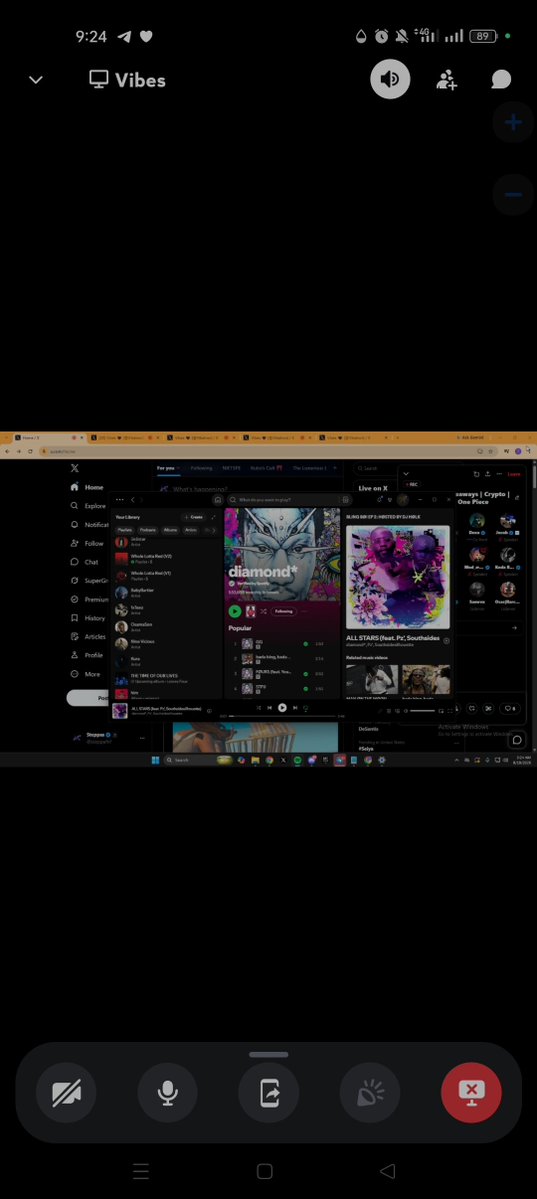The image size is (537, 1199).
Task: Click the X logo in the stream
Action: click(74, 468)
